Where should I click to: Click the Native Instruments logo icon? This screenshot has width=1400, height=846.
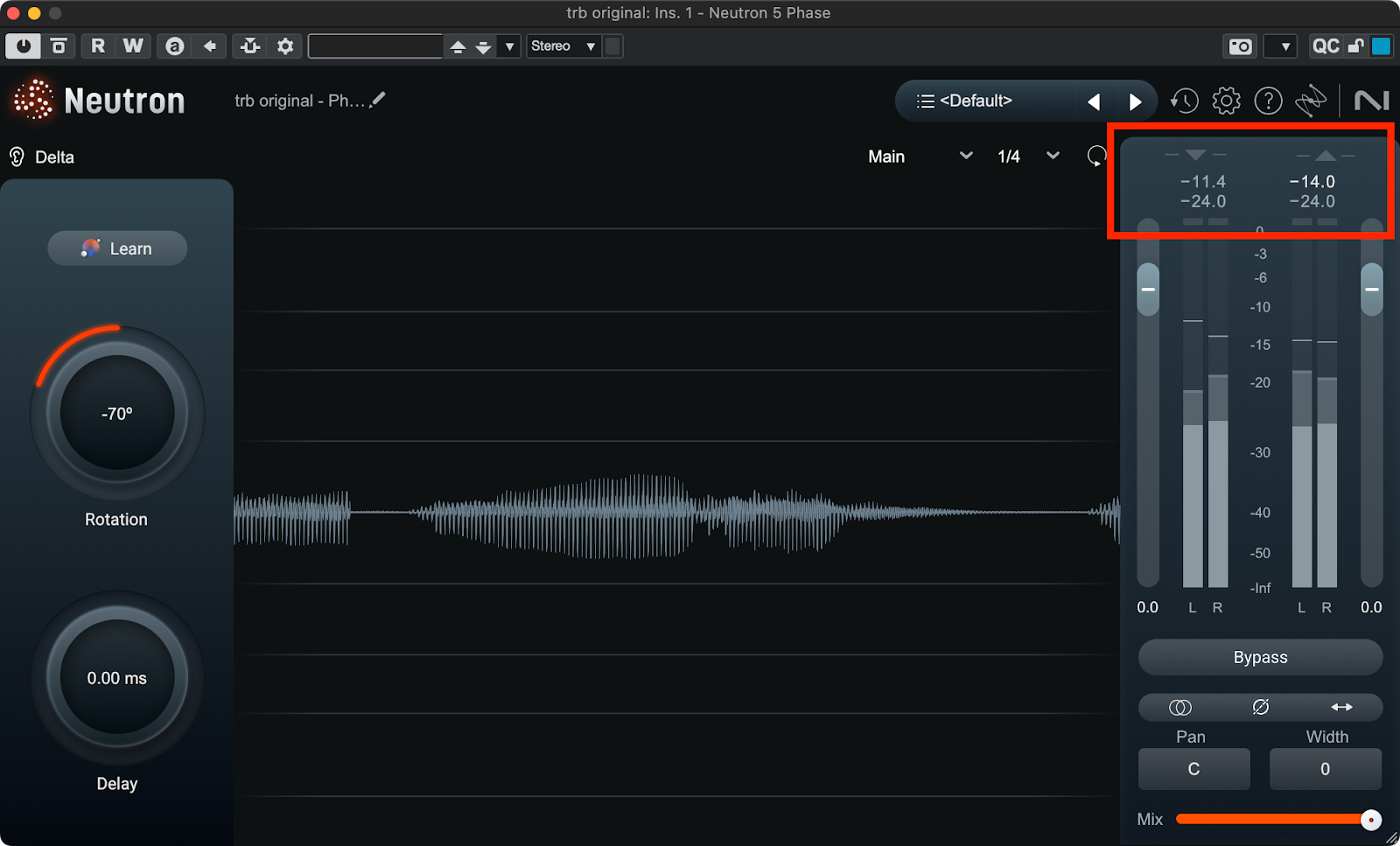pos(1371,101)
